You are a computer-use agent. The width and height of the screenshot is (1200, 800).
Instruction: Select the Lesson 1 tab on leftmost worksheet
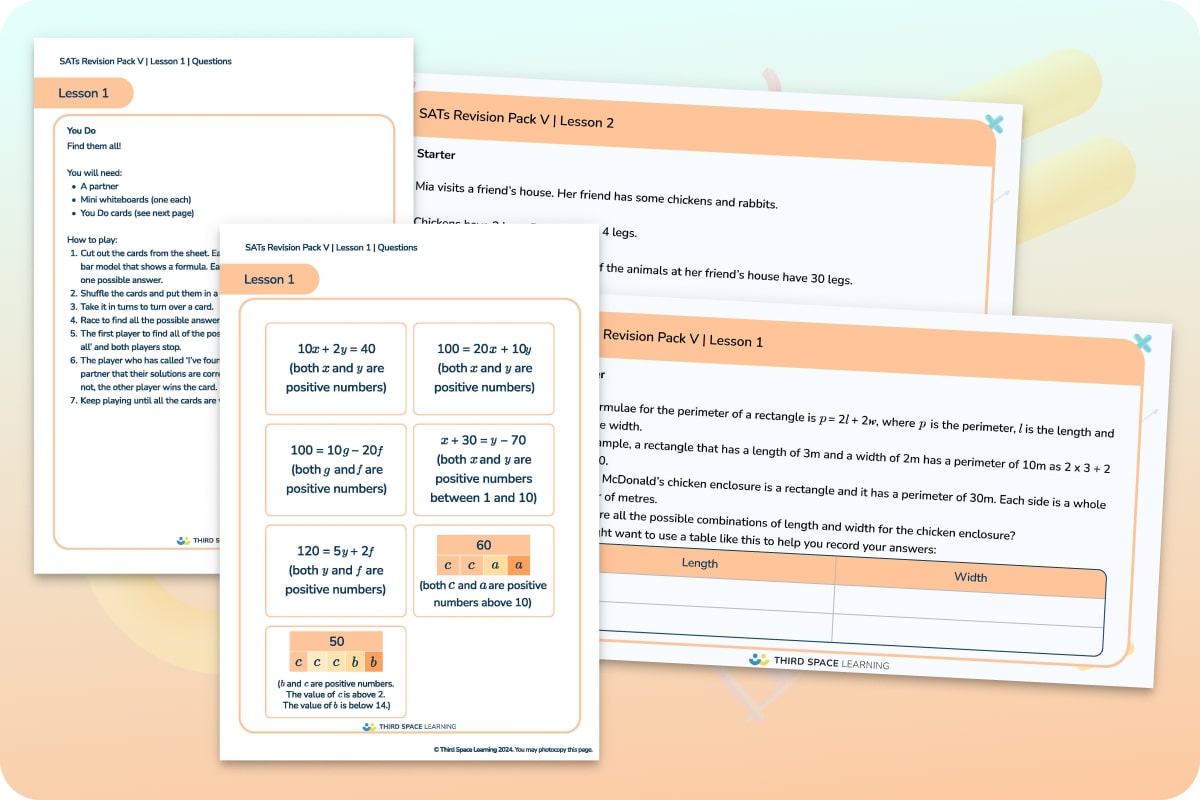(x=84, y=93)
